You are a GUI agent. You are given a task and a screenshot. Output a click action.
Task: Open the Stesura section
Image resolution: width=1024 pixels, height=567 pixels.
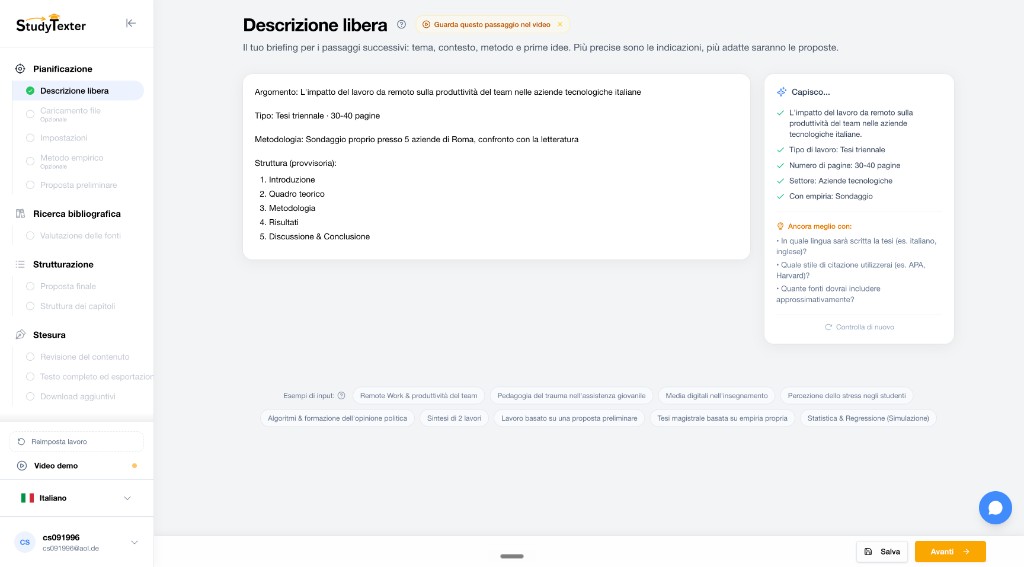(x=49, y=335)
